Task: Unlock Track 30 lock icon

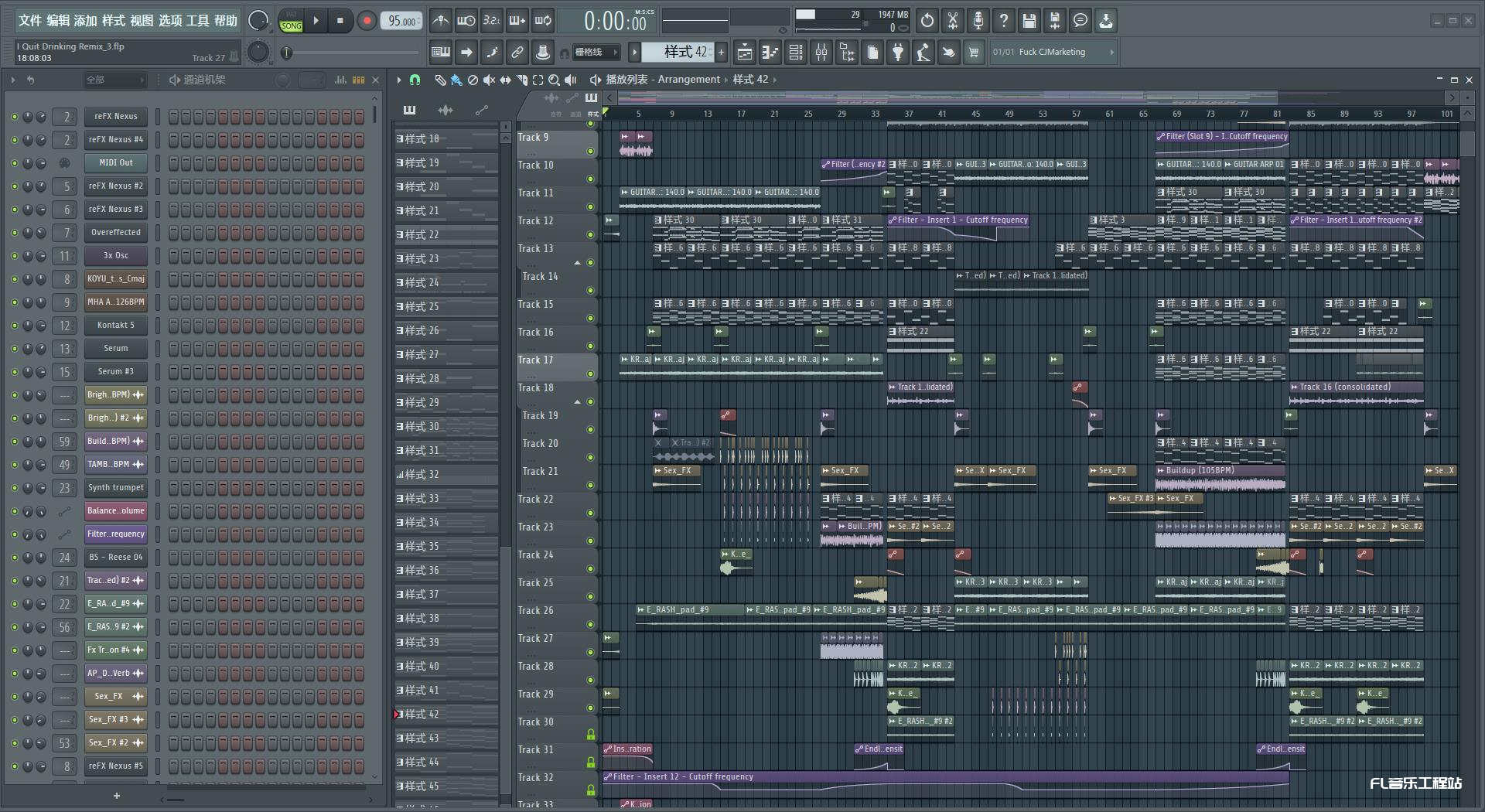Action: pos(590,734)
